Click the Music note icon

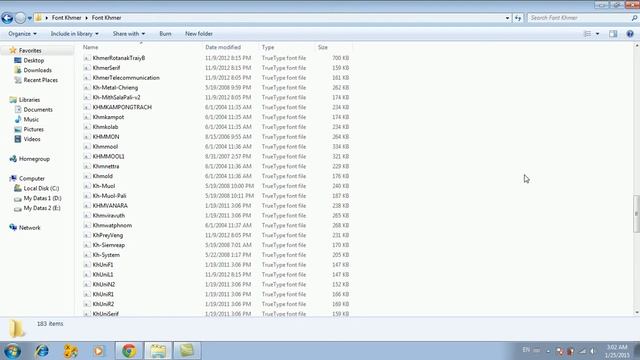[x=18, y=119]
